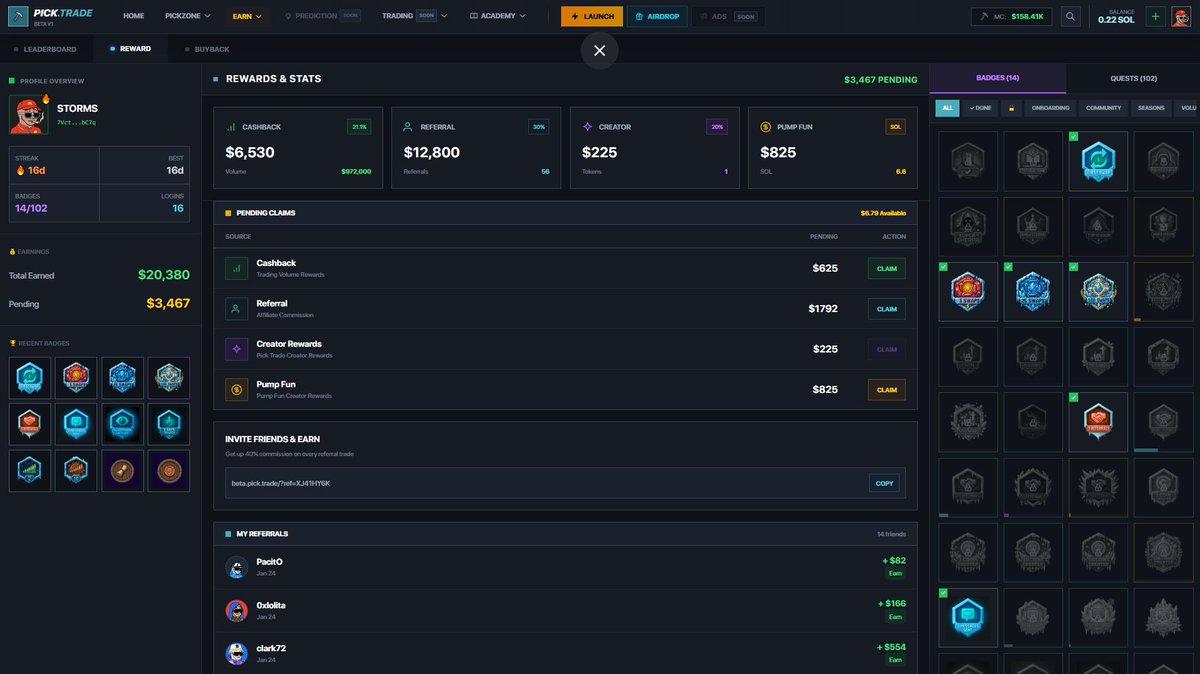Image resolution: width=1200 pixels, height=674 pixels.
Task: Expand the Earn dropdown
Action: click(246, 16)
